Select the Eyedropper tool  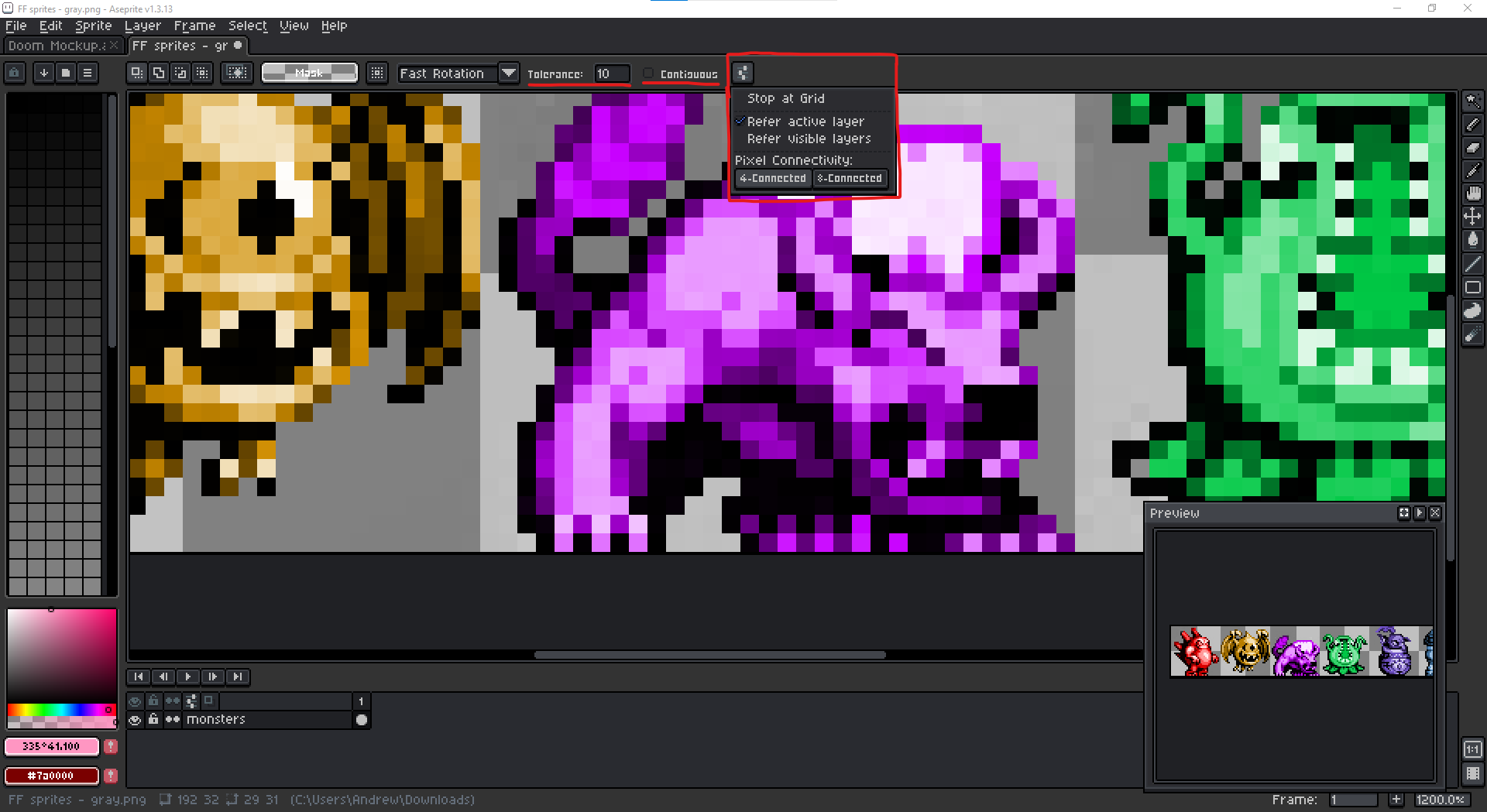click(x=1473, y=170)
